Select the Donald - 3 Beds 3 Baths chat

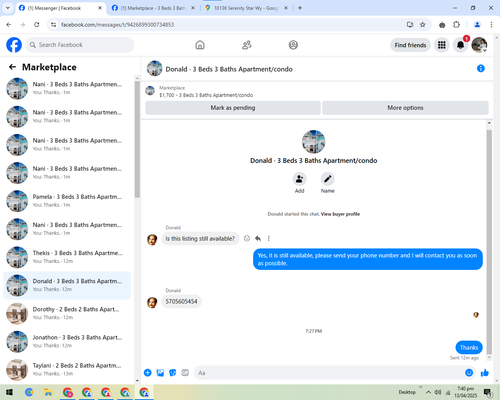[67, 285]
